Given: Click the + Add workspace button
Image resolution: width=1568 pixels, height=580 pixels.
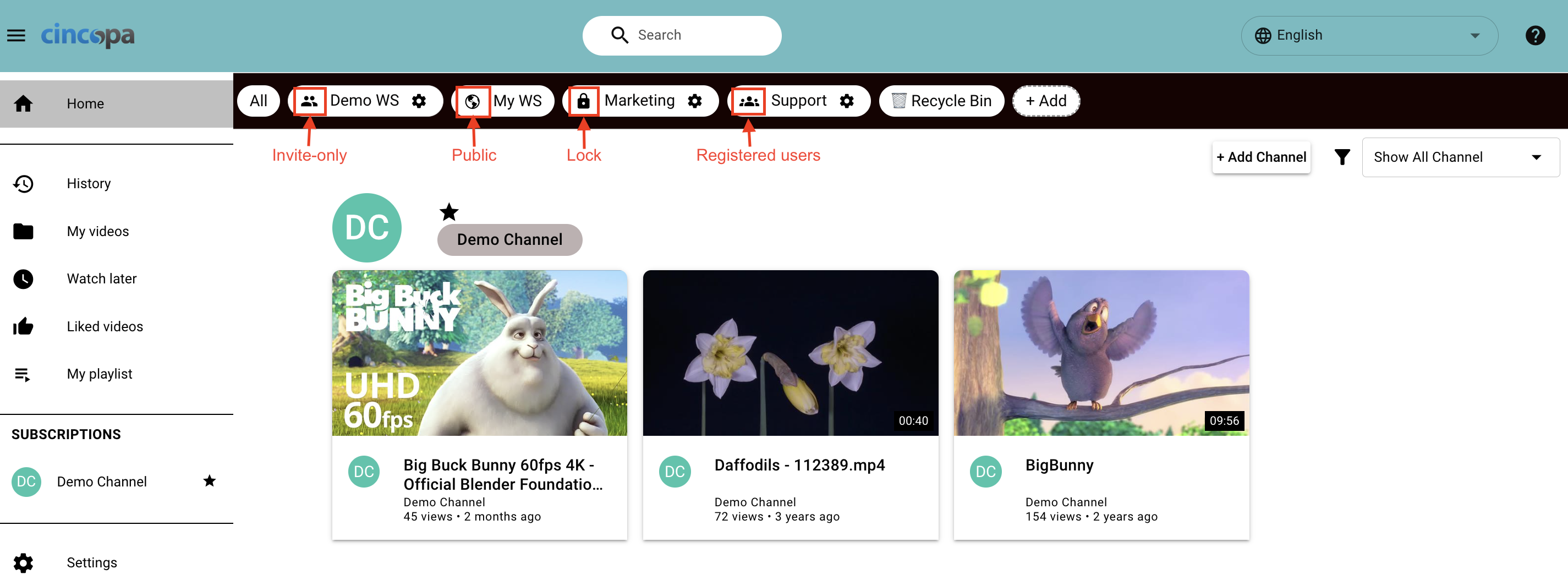Looking at the screenshot, I should 1046,101.
